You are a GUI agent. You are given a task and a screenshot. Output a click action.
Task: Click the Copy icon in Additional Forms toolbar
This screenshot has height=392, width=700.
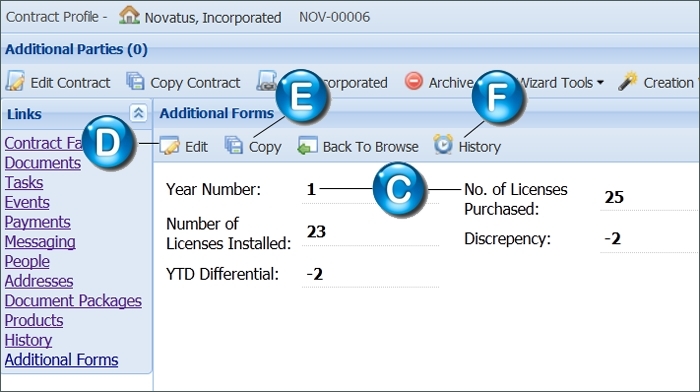pos(234,146)
